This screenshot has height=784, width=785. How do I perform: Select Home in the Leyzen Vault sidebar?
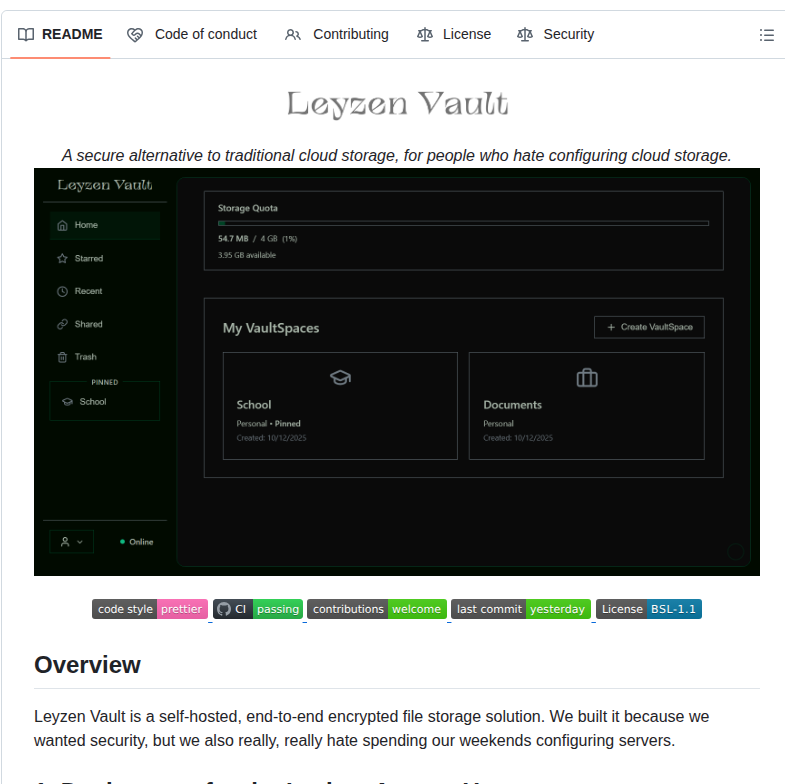pos(105,225)
